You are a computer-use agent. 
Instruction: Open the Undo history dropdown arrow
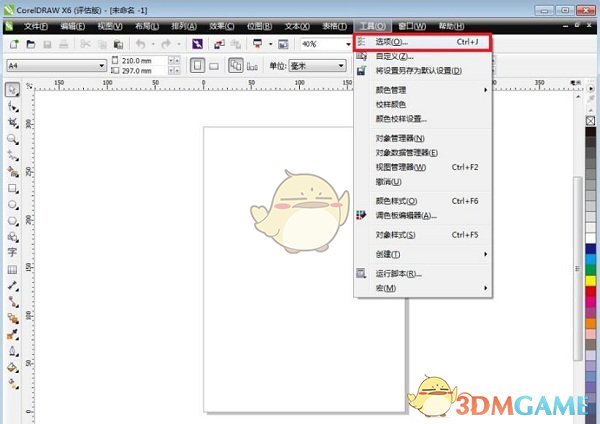coord(153,44)
